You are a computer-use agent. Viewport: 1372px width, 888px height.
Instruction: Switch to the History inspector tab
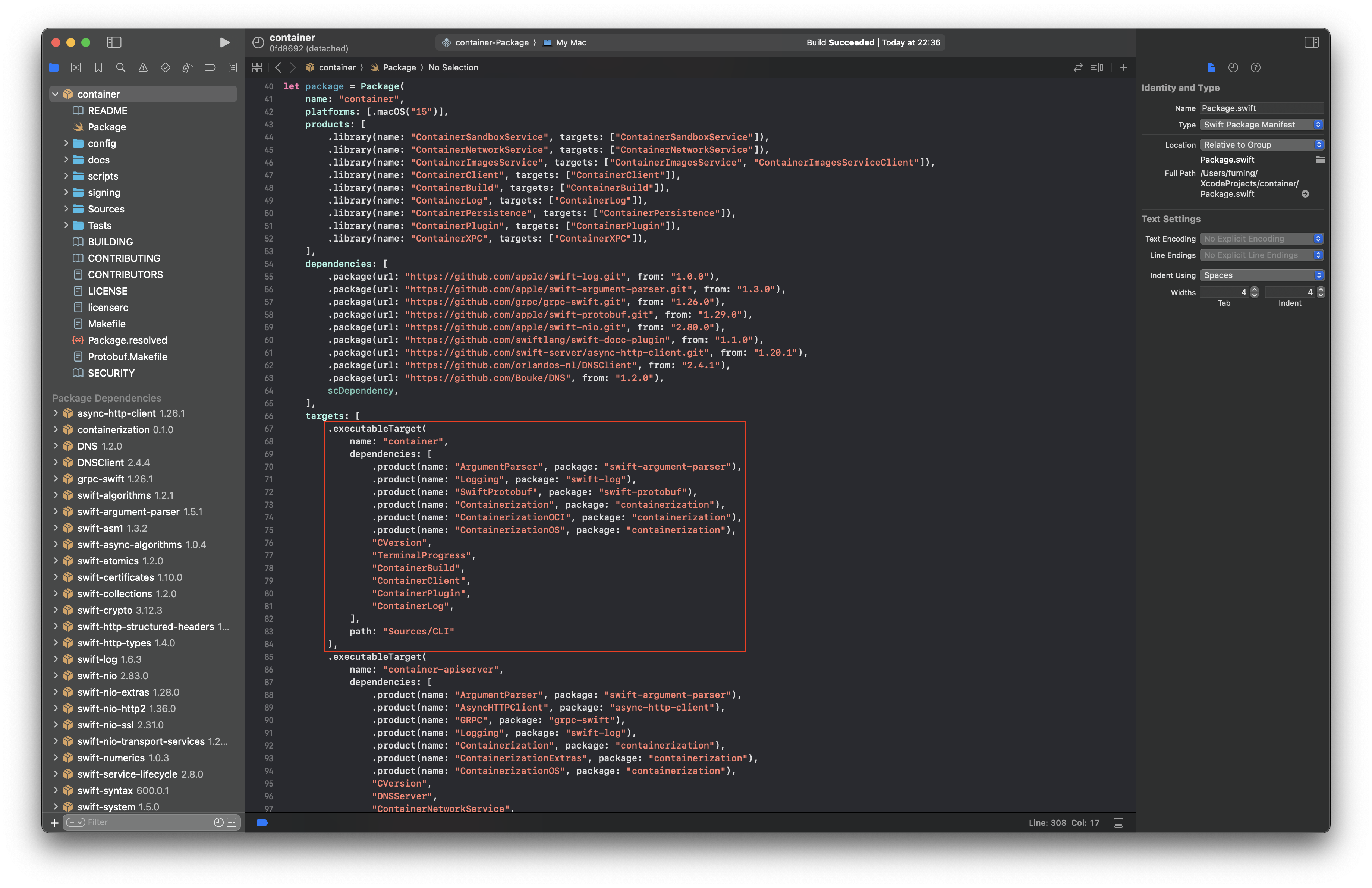click(x=1233, y=67)
